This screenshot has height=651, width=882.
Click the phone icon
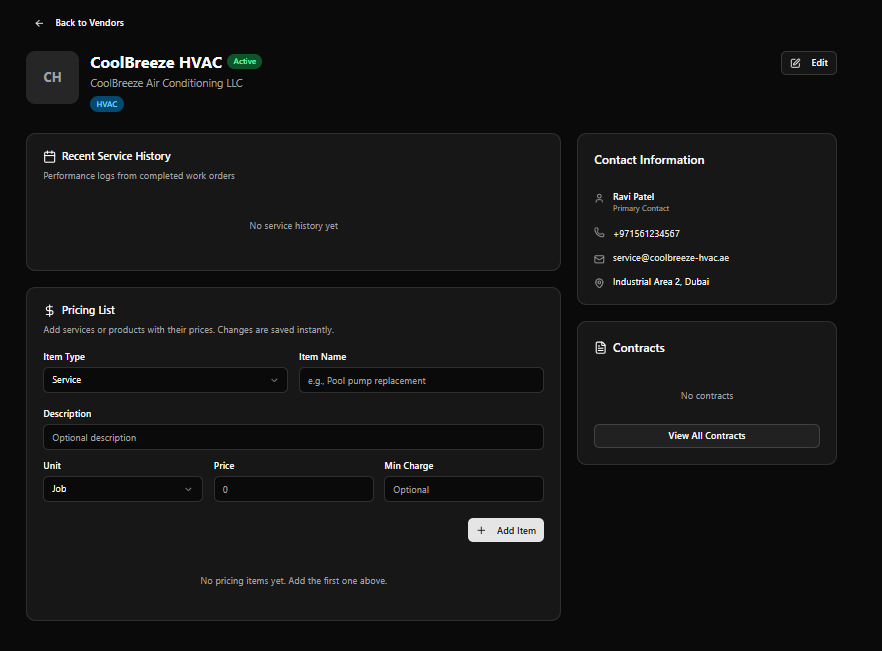(x=599, y=232)
